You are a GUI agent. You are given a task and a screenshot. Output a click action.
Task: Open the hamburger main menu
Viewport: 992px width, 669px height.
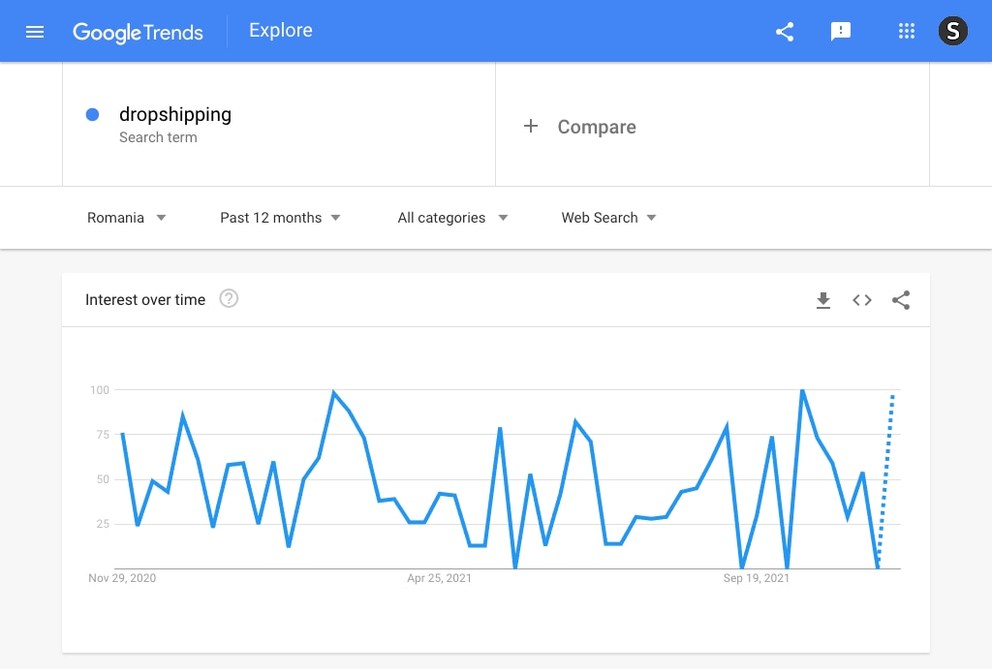coord(35,31)
